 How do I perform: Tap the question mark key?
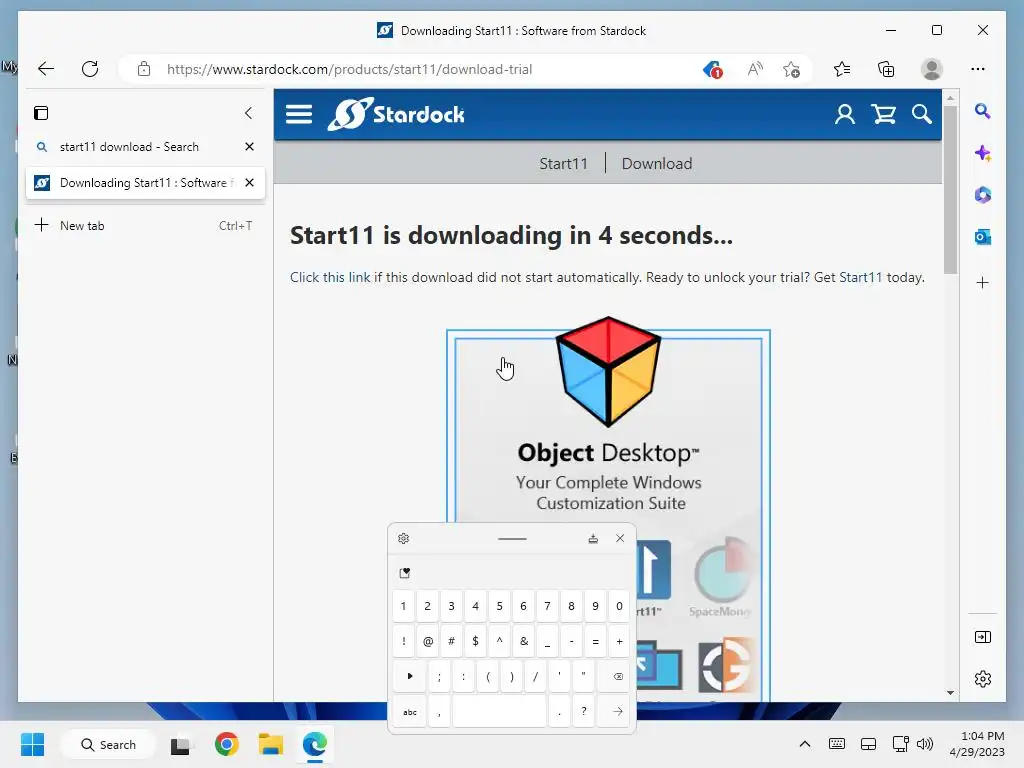point(584,712)
